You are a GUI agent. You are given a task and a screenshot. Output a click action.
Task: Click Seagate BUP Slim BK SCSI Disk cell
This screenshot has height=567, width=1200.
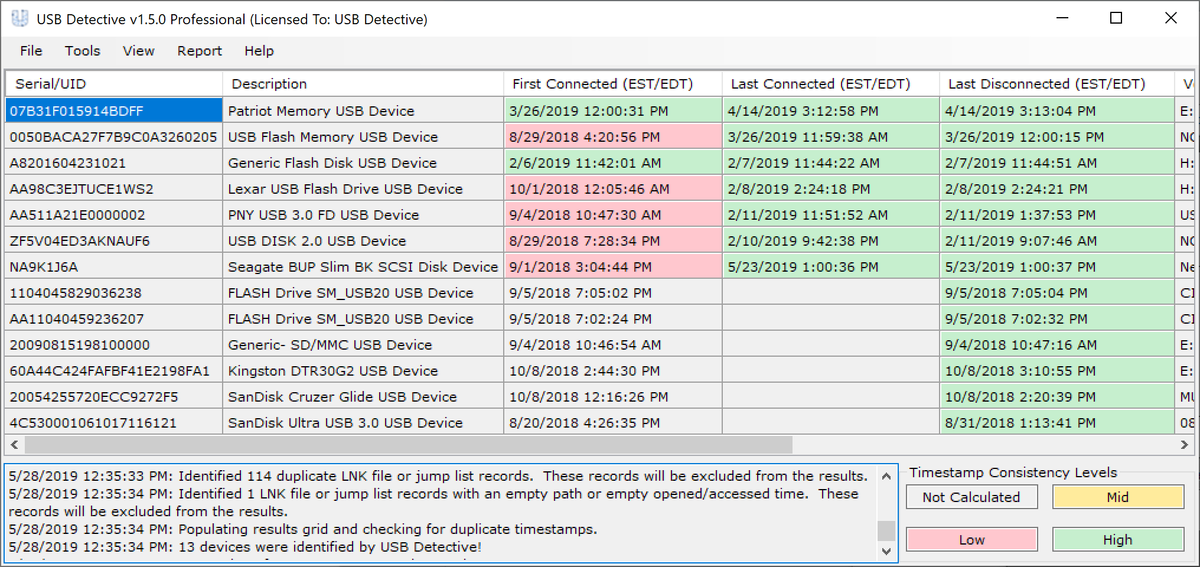coord(363,267)
